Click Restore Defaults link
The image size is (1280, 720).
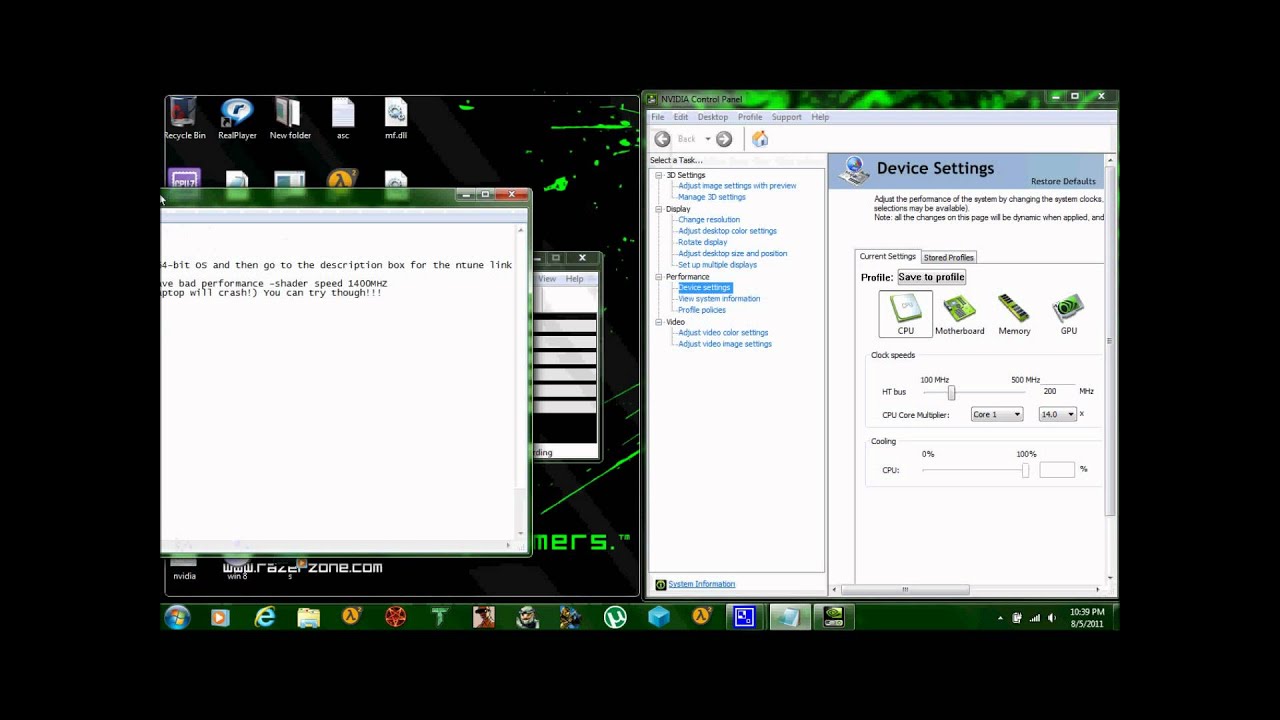coord(1063,181)
